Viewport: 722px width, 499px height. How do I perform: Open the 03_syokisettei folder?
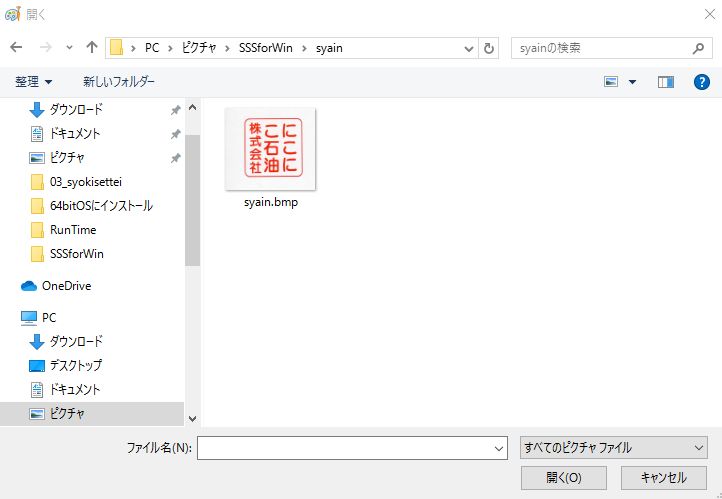coord(86,182)
